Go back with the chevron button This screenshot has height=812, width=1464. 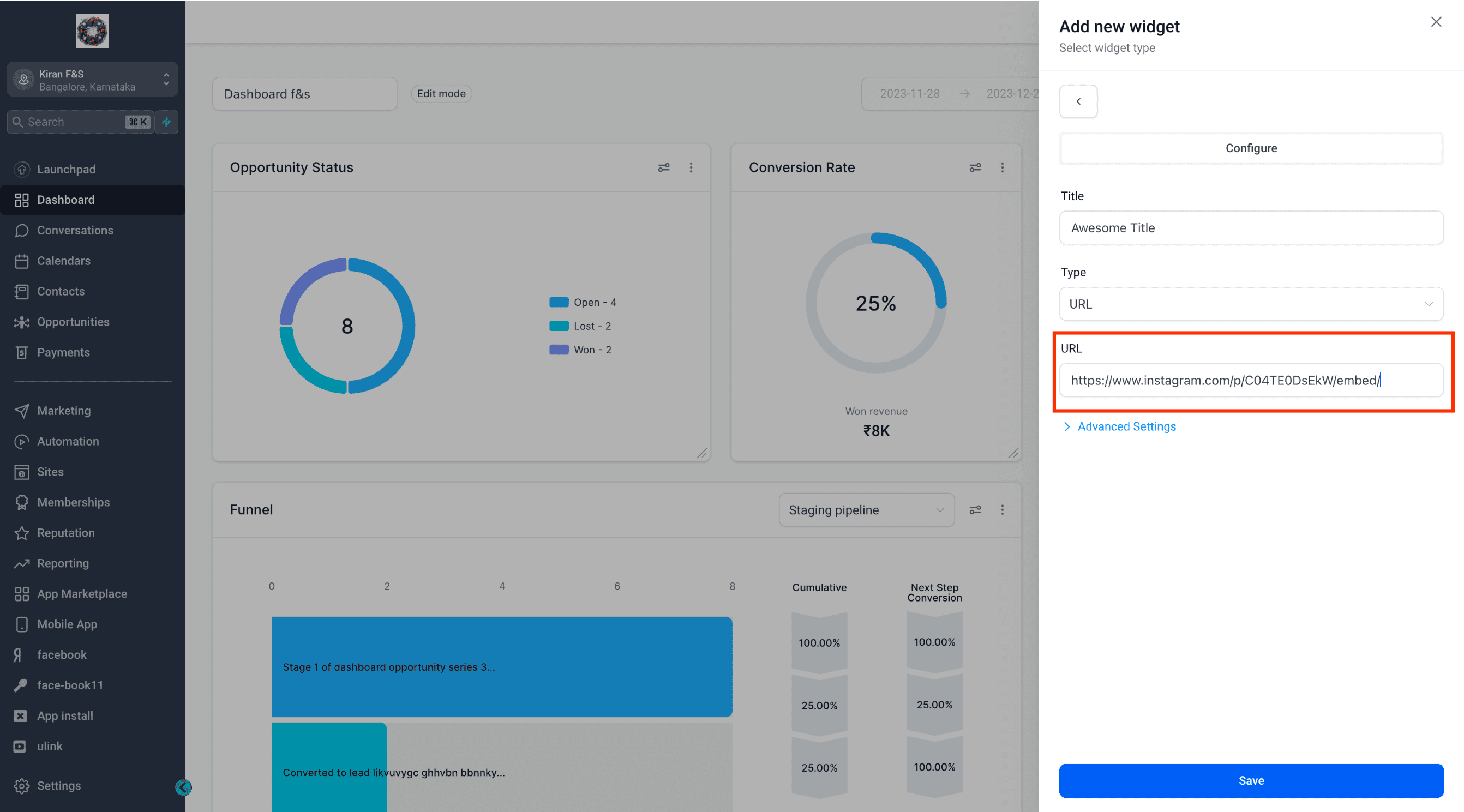tap(1078, 101)
